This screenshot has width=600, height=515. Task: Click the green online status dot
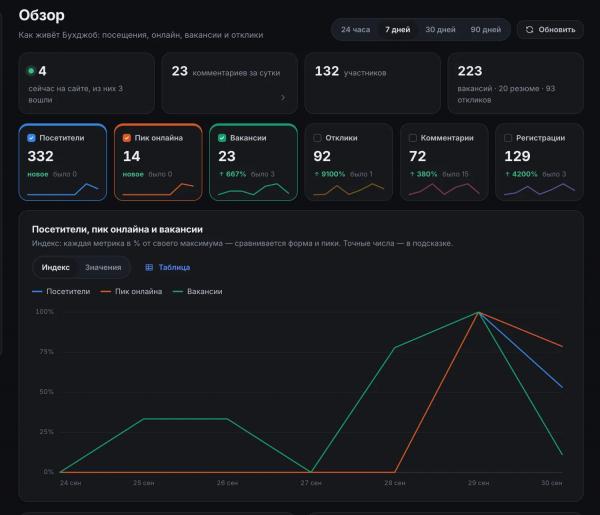(x=31, y=71)
